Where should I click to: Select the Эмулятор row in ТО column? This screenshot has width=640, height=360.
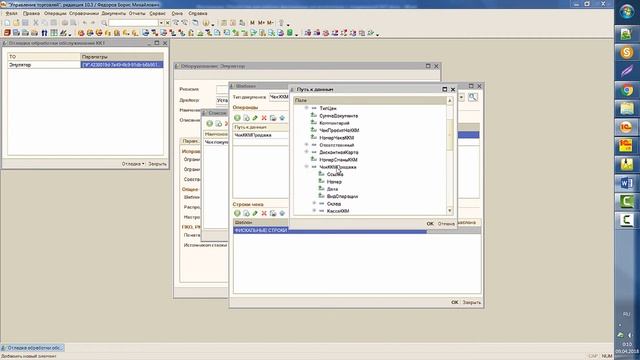pyautogui.click(x=44, y=64)
